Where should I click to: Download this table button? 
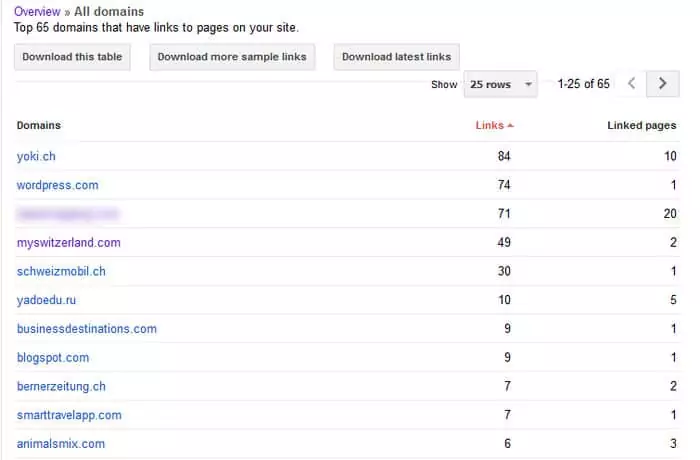click(x=72, y=57)
